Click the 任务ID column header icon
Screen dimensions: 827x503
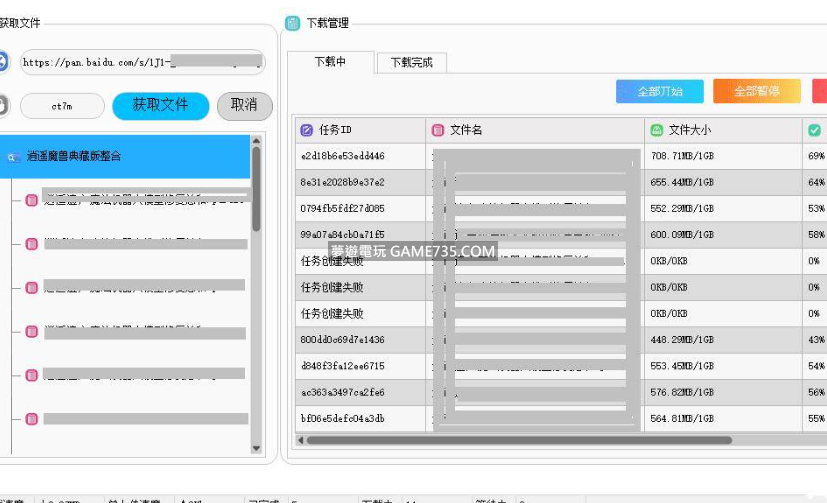(306, 130)
